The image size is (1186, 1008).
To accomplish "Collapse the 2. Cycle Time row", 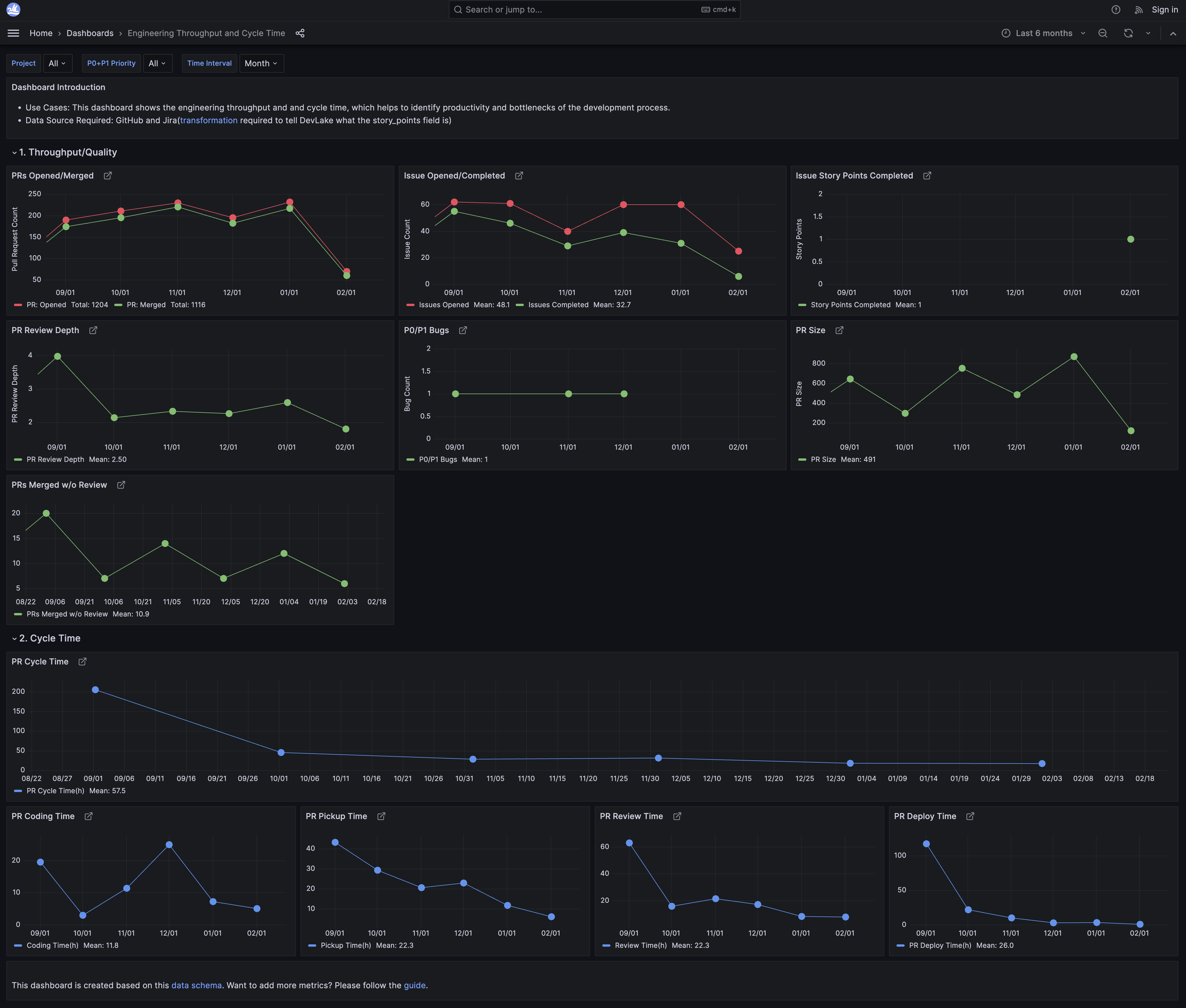I will pos(49,638).
